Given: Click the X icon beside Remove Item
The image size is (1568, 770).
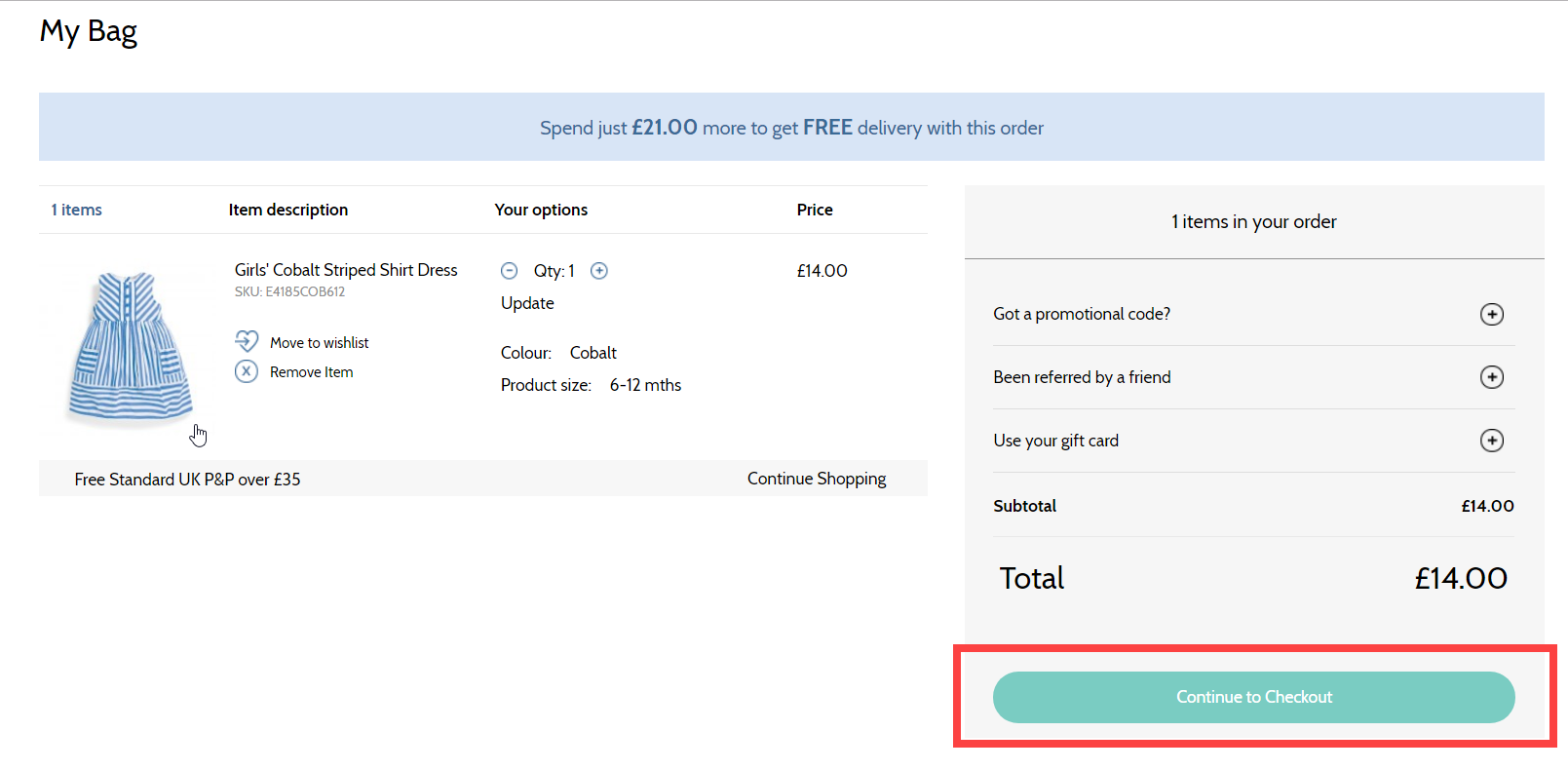Looking at the screenshot, I should pos(247,371).
